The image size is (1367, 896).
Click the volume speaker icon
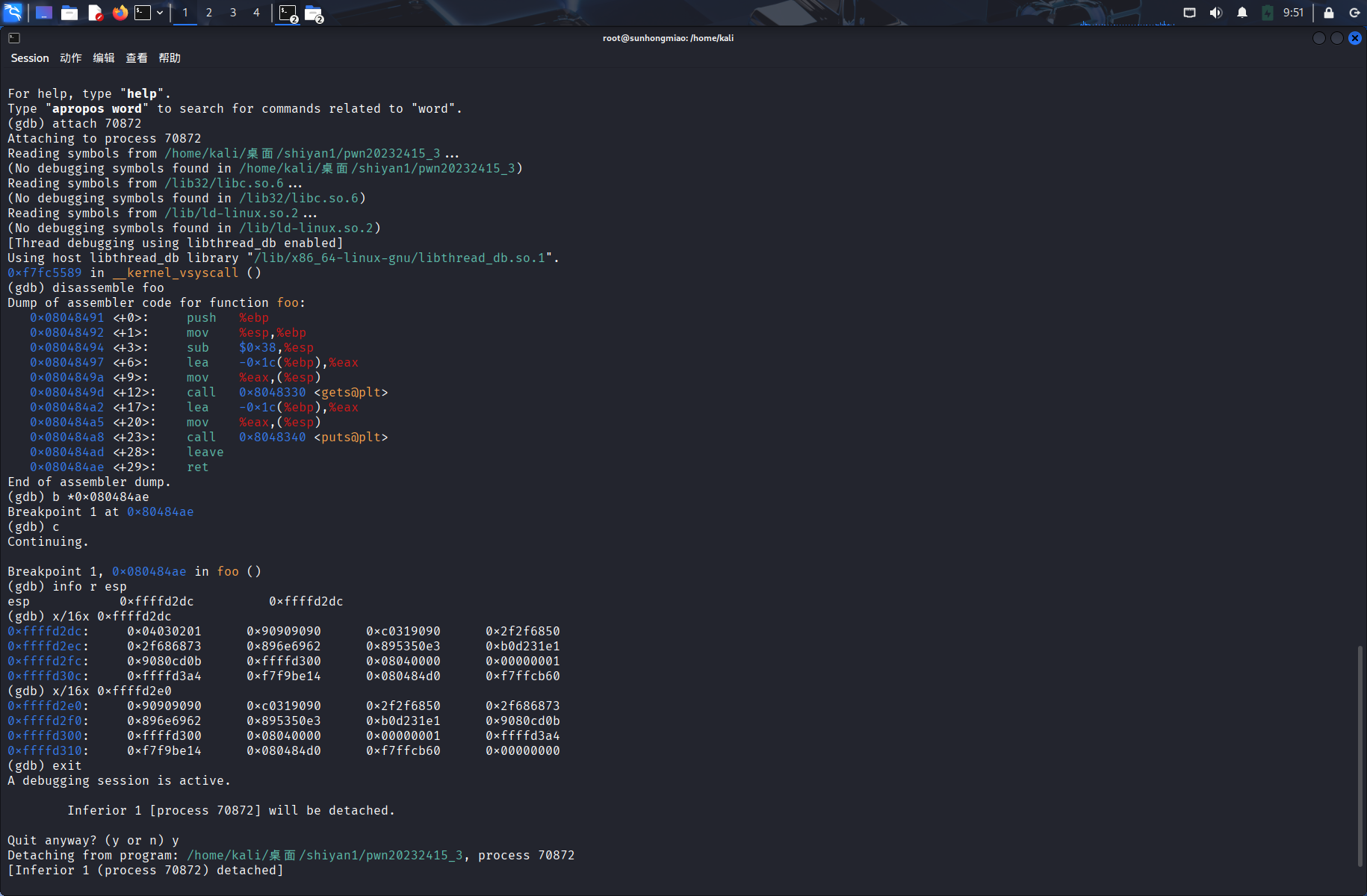tap(1216, 13)
